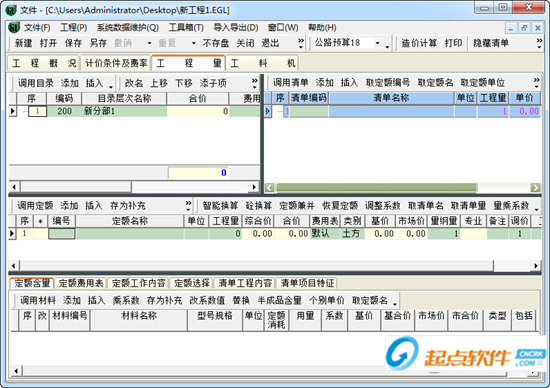The image size is (550, 388).
Task: Switch to the 工料机 tab
Action: (262, 63)
